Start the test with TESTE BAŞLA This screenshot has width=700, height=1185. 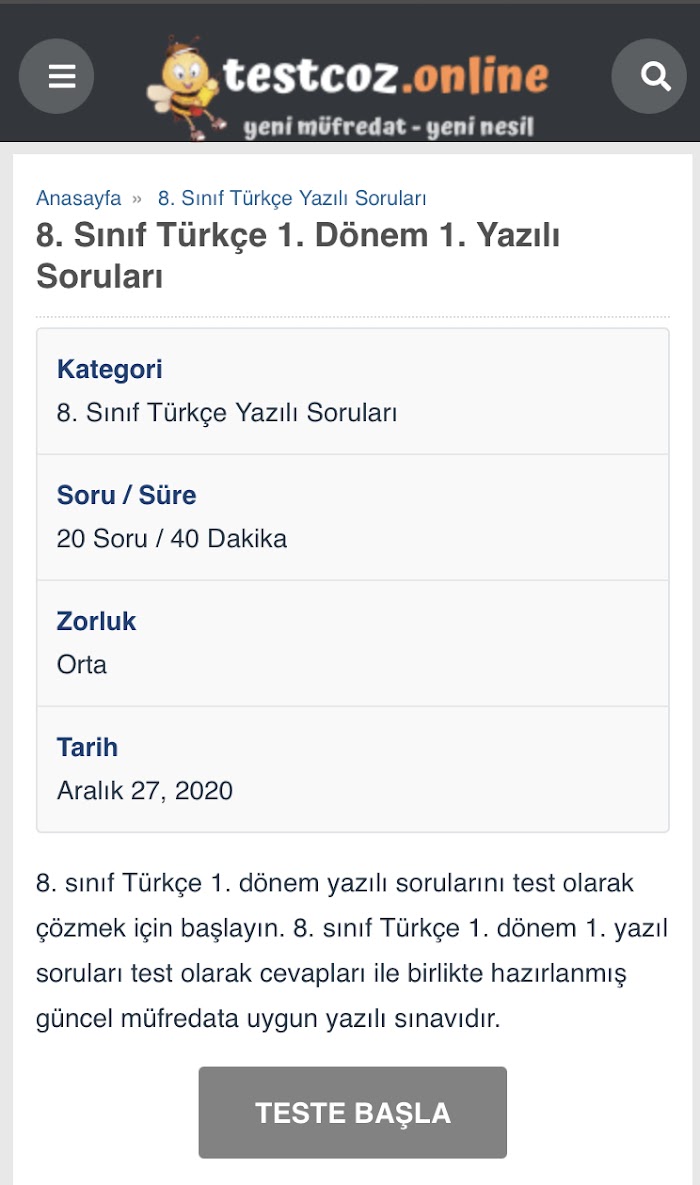point(352,1112)
